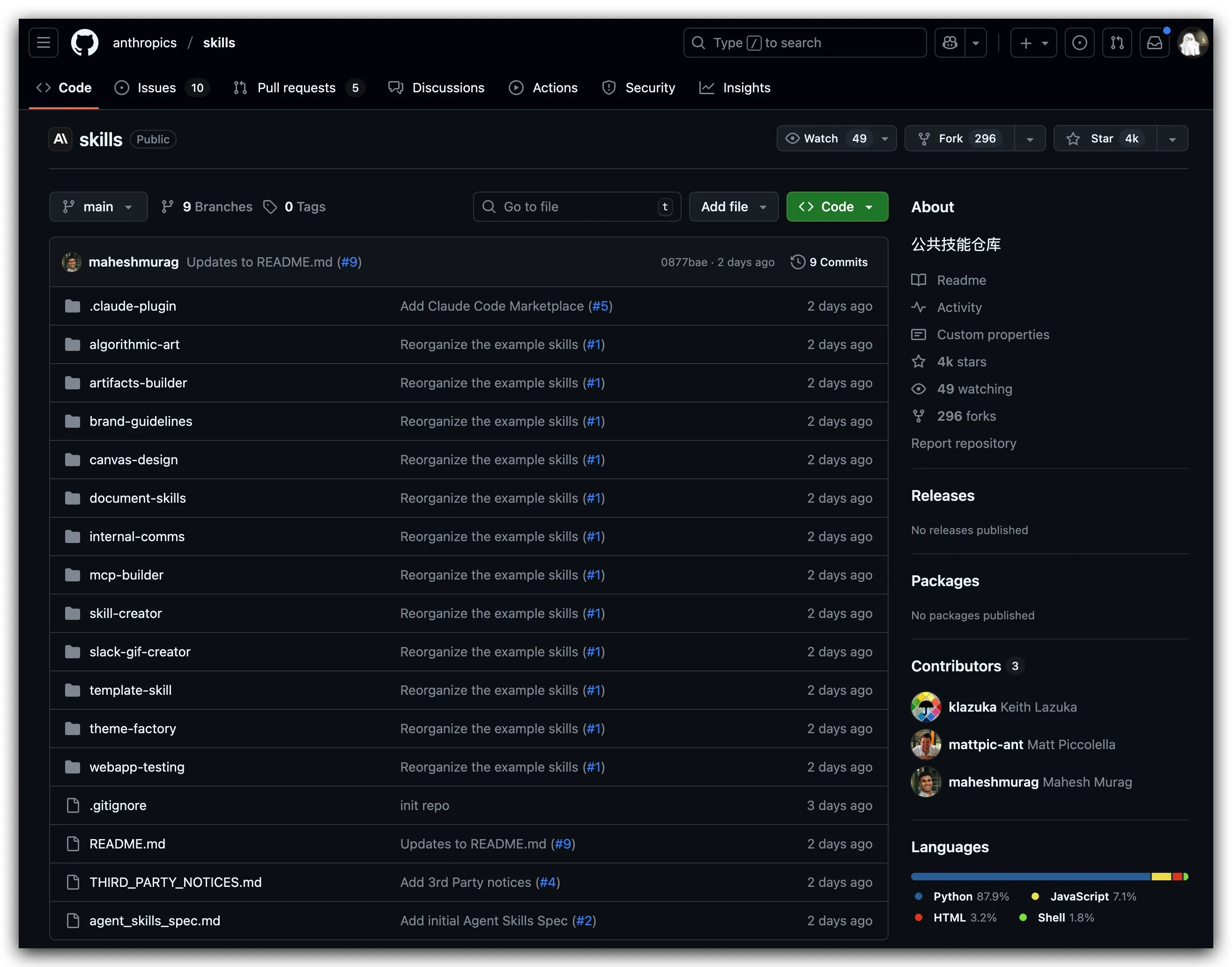
Task: Open the notifications inbox icon
Action: click(1154, 43)
